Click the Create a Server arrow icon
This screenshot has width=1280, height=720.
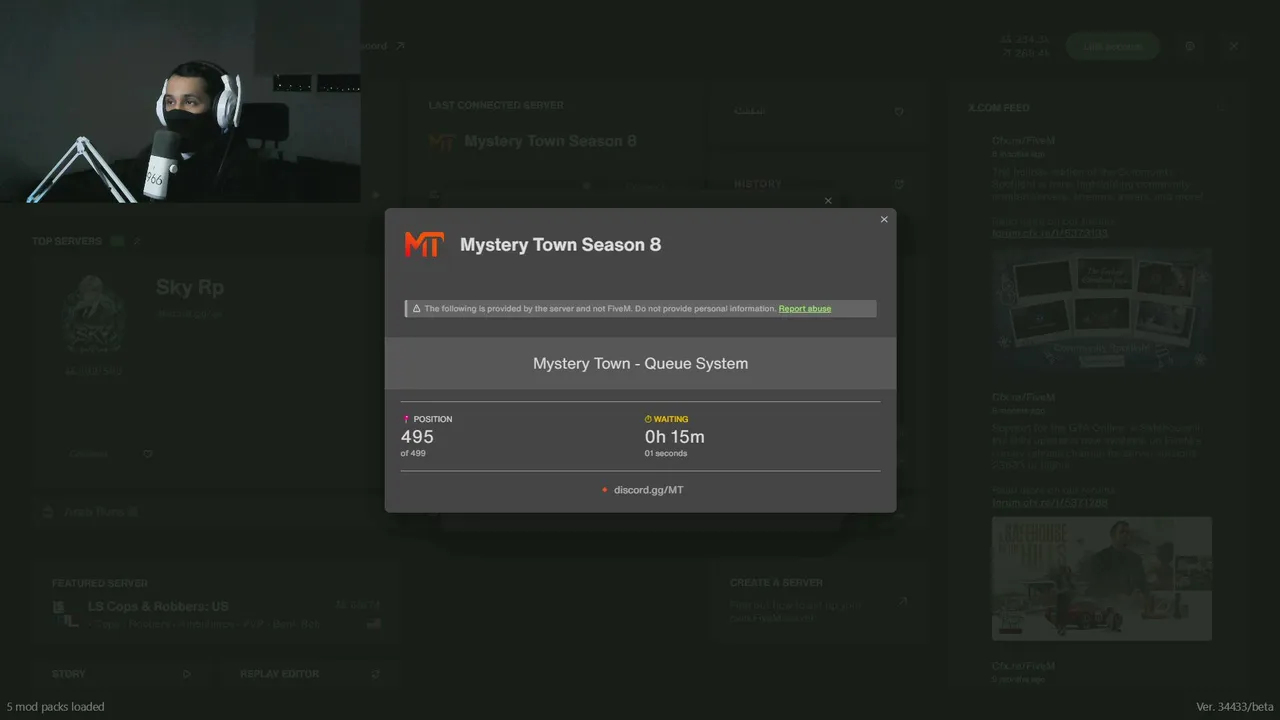(x=903, y=601)
